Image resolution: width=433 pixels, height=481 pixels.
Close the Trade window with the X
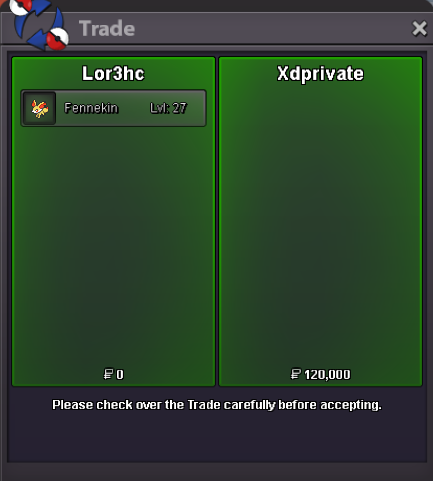419,28
